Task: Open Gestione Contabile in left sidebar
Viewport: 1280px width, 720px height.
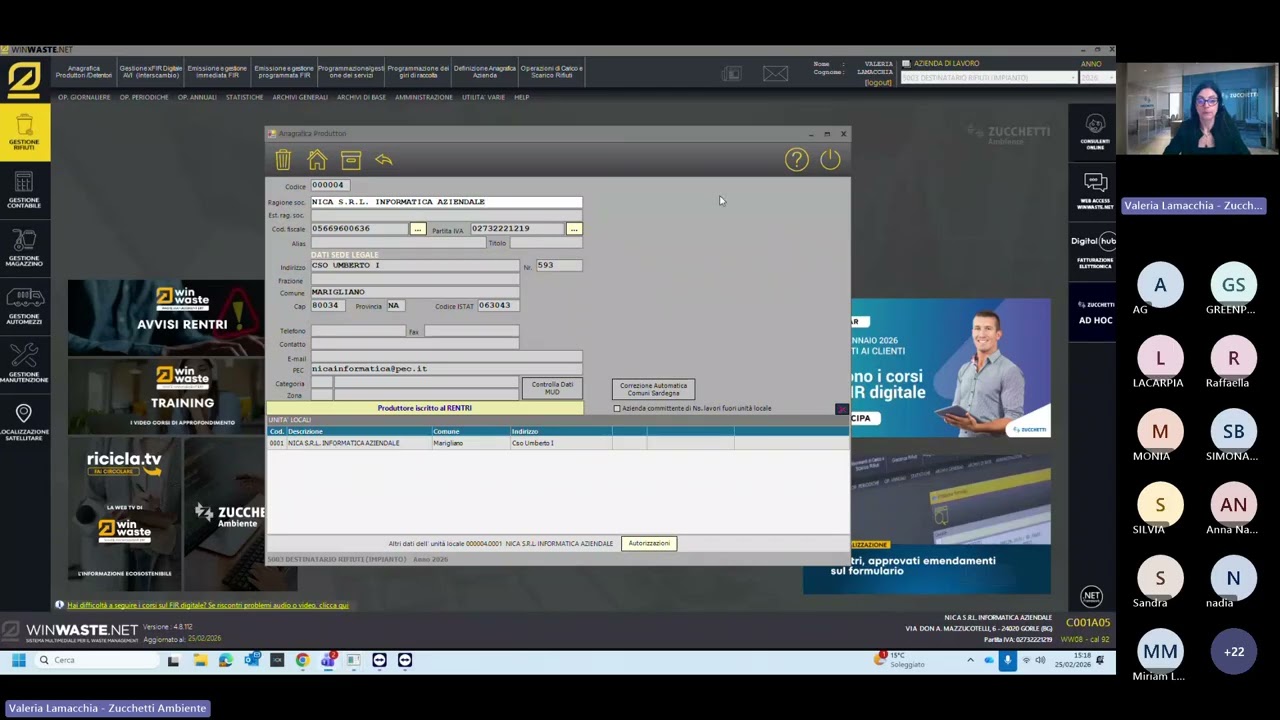Action: pos(24,190)
